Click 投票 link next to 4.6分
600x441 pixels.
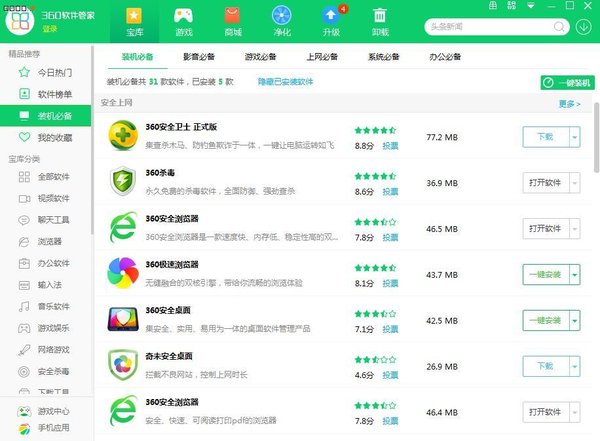(390, 375)
